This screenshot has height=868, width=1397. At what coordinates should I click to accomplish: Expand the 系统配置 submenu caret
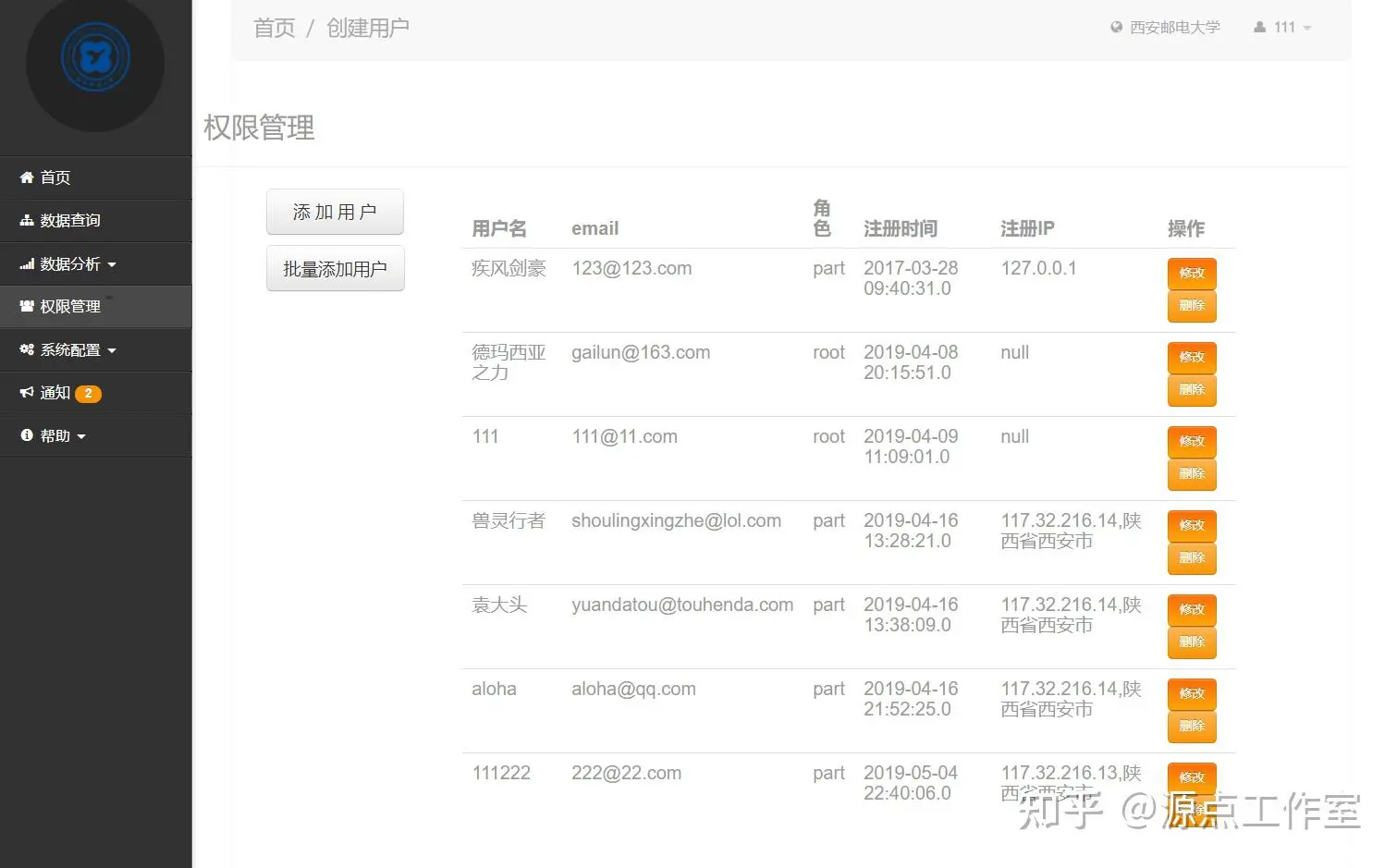(x=112, y=350)
